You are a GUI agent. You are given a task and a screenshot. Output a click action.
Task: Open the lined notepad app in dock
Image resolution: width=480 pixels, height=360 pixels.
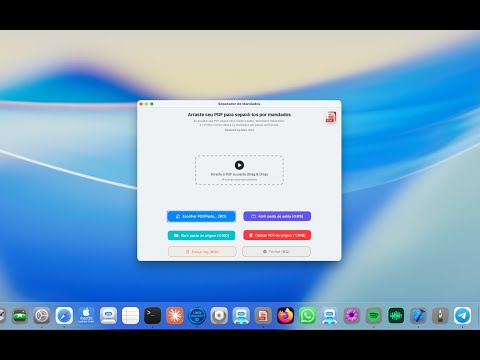point(130,315)
